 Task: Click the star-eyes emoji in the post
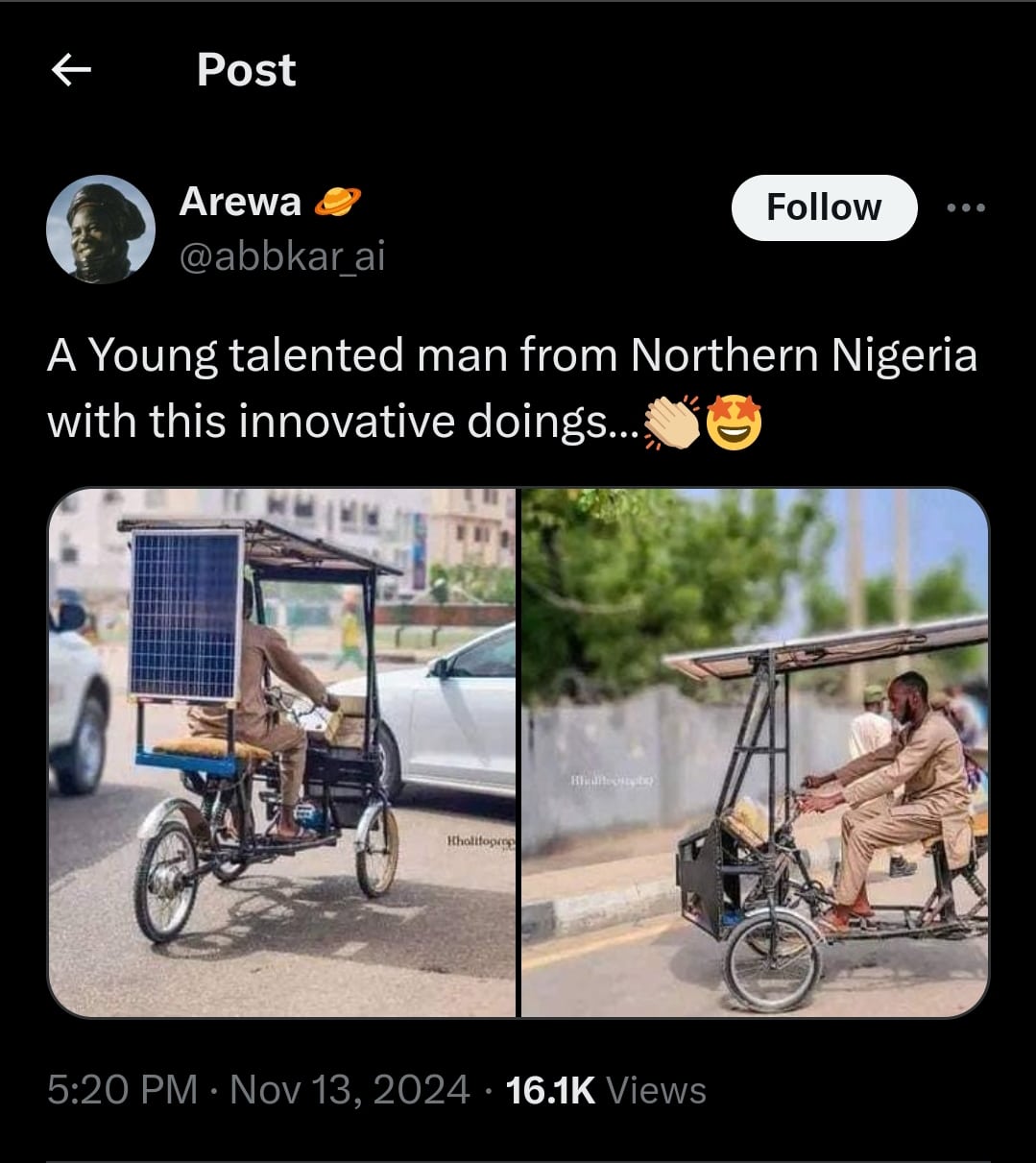click(735, 424)
